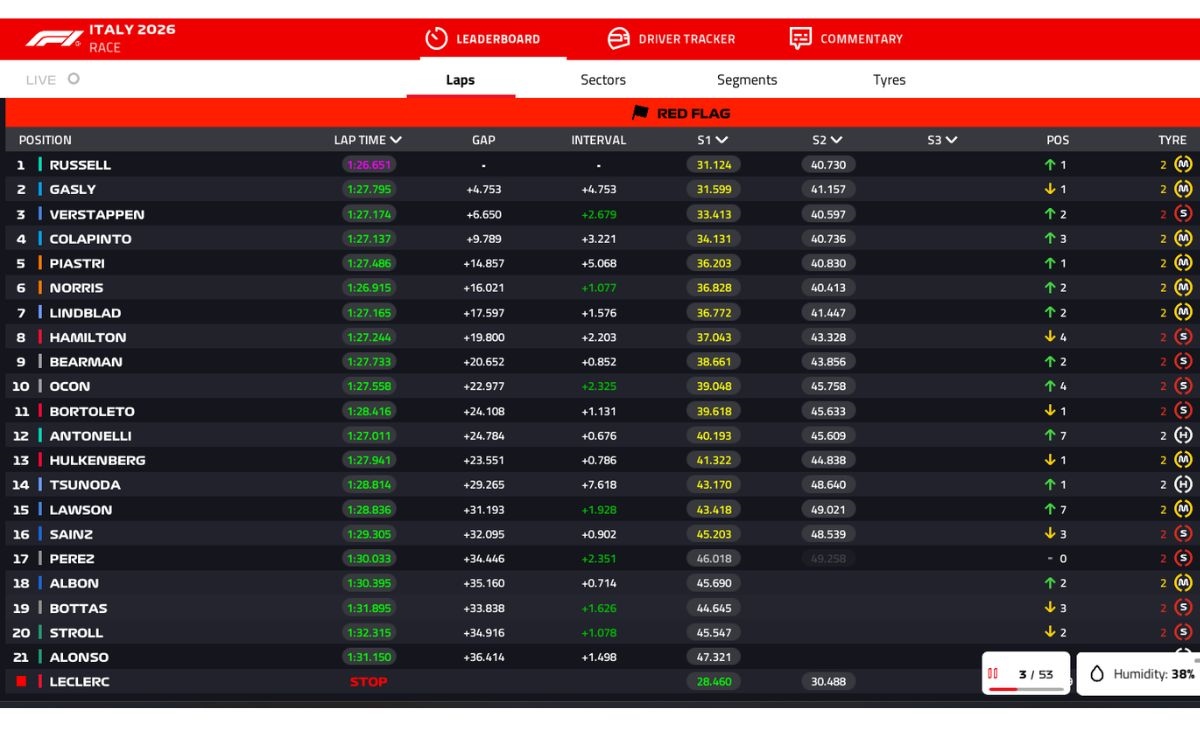Click Antonelli's position-gained up arrow
Screen dimensions: 1200x729
click(1050, 435)
